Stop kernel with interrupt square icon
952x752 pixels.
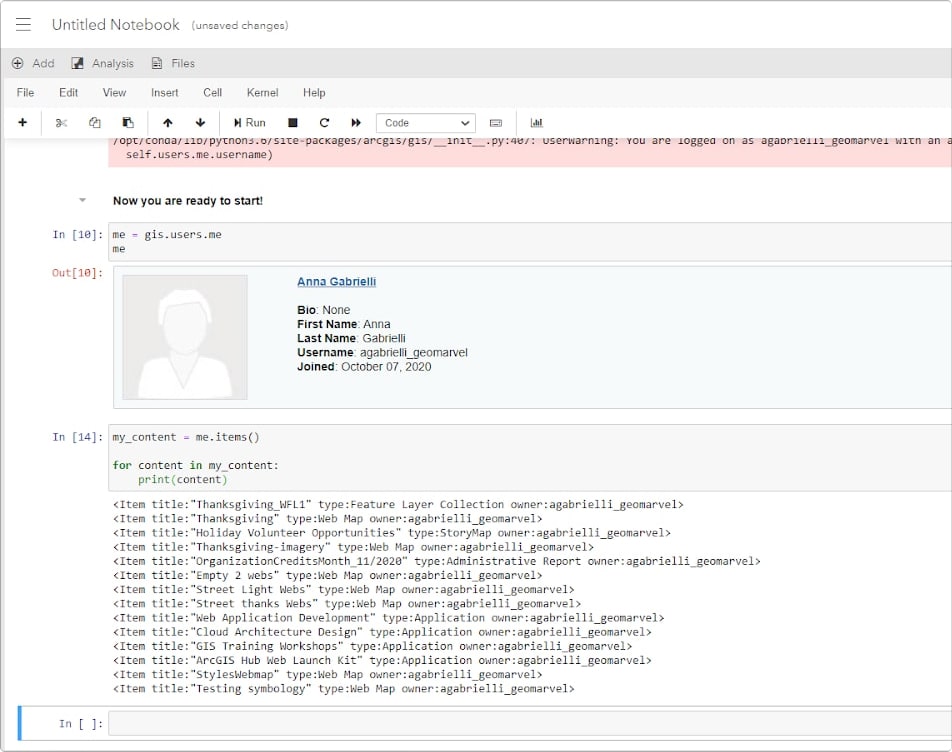click(293, 123)
